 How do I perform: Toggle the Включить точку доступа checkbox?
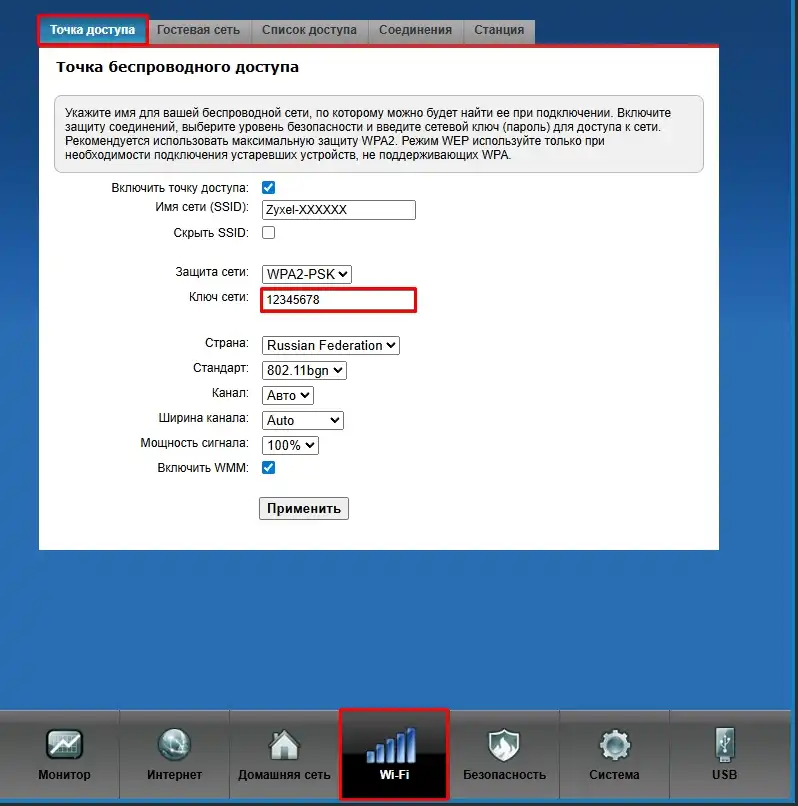point(268,187)
